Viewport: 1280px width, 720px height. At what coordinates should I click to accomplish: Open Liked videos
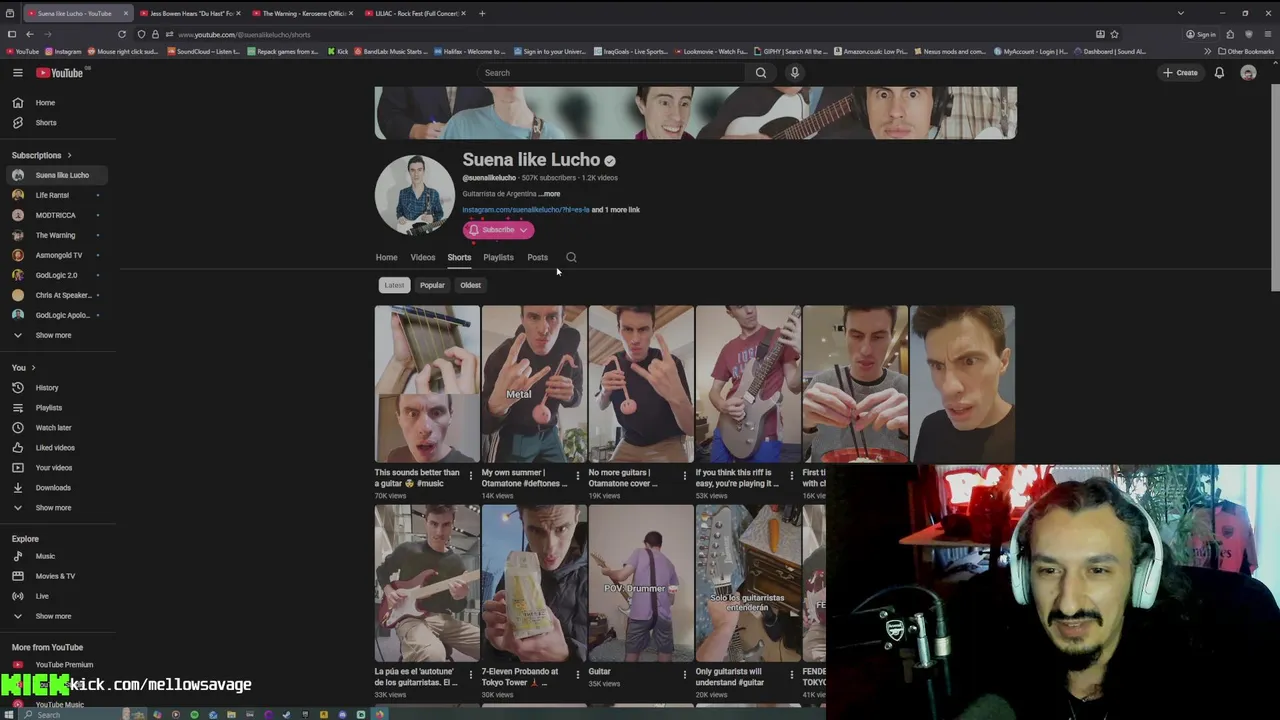tap(55, 448)
